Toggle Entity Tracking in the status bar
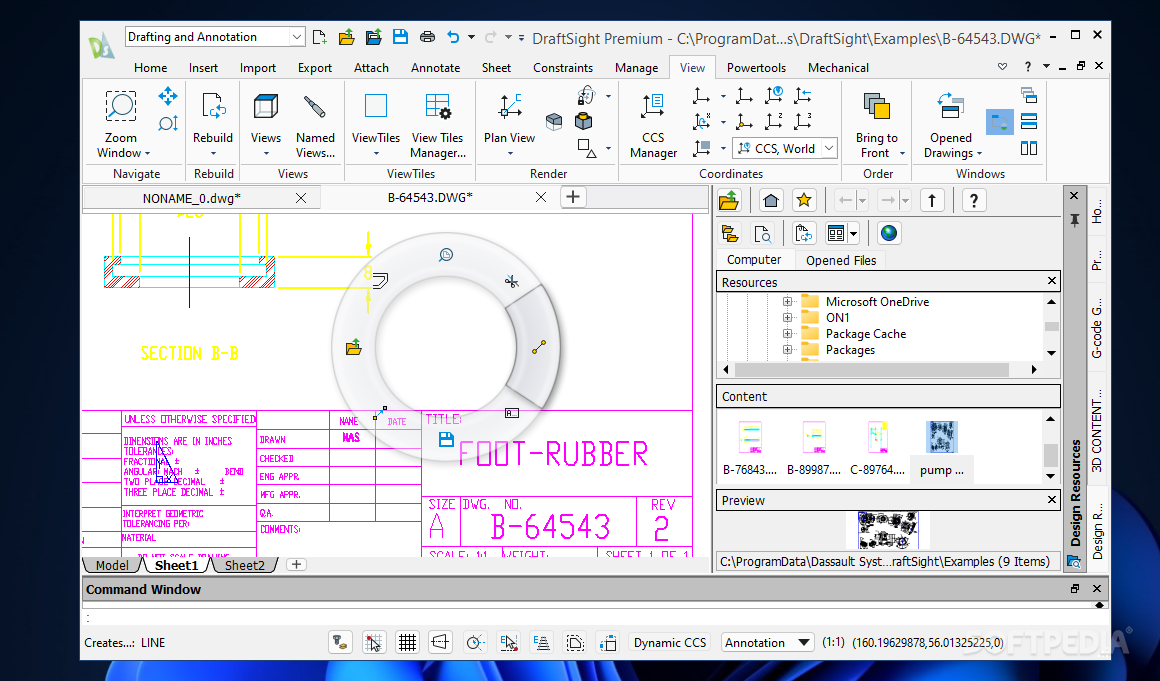 click(x=542, y=643)
